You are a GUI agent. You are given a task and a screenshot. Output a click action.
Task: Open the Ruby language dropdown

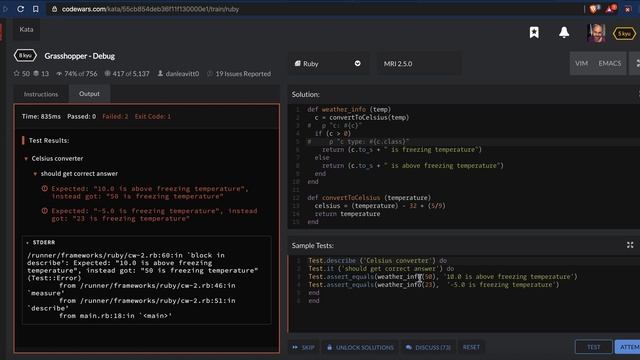point(328,64)
